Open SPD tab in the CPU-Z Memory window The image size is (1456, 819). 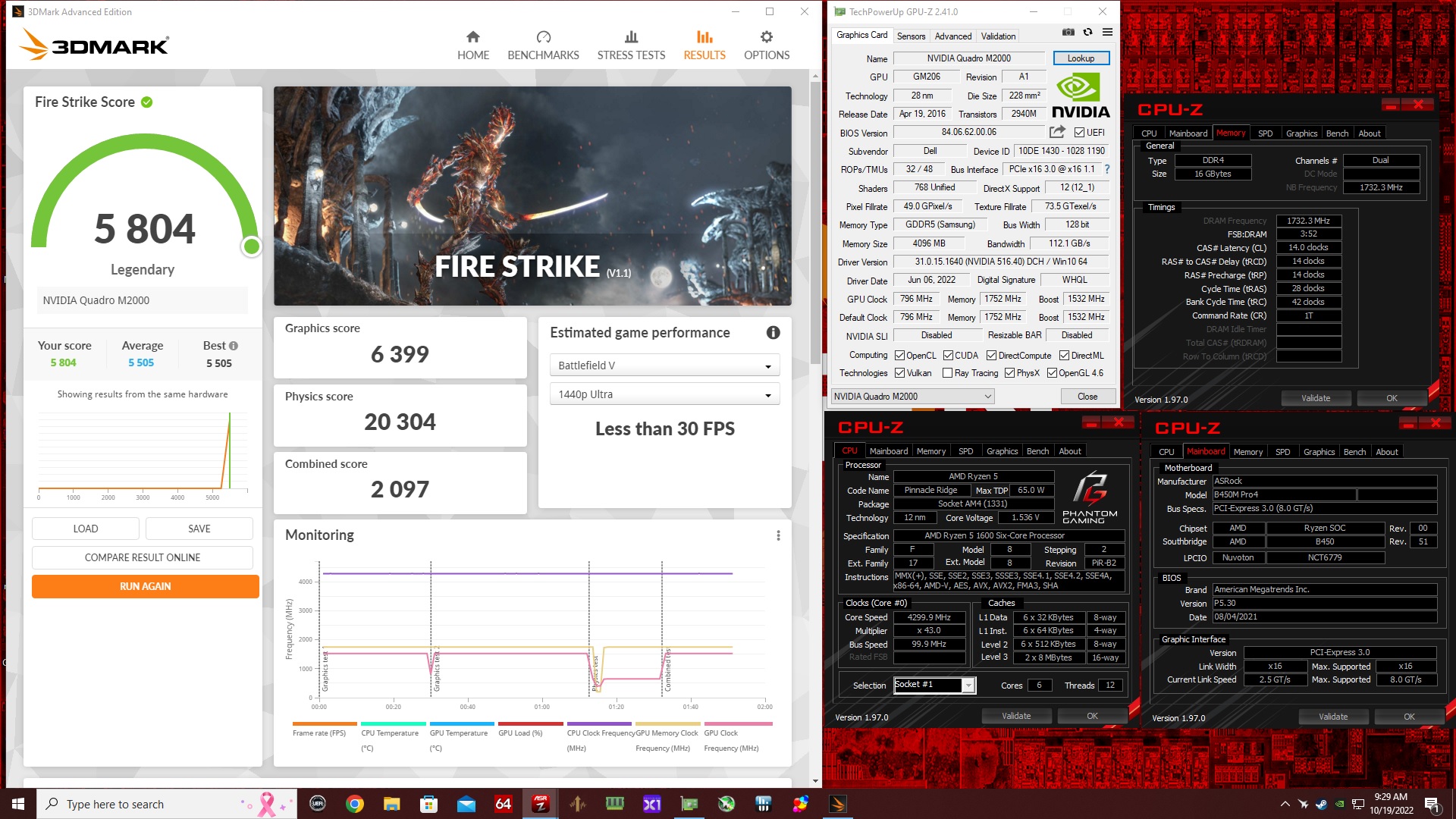click(1265, 133)
